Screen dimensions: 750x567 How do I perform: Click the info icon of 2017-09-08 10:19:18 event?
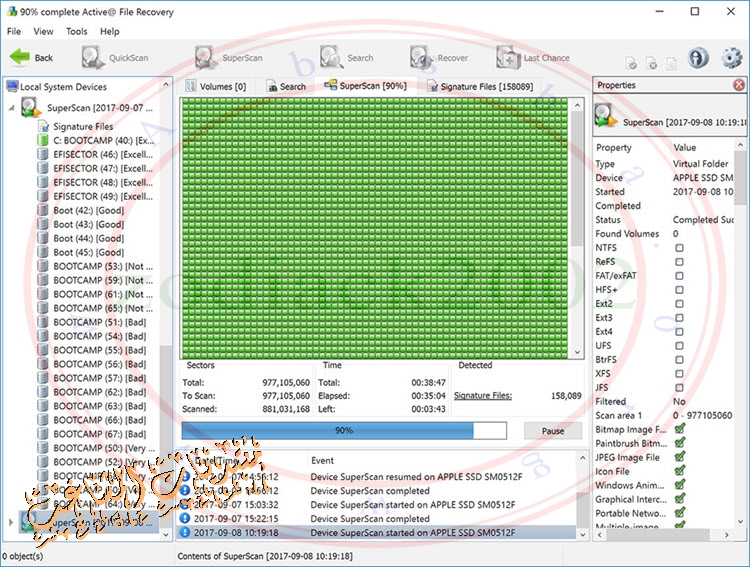tap(185, 532)
